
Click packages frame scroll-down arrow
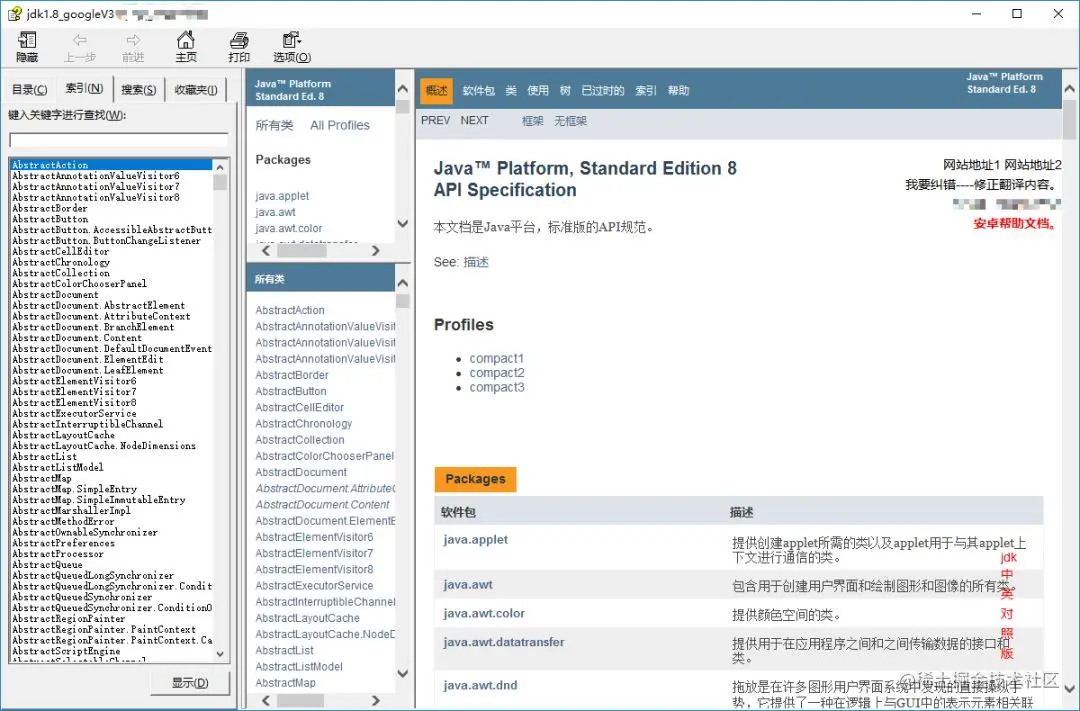pos(403,223)
